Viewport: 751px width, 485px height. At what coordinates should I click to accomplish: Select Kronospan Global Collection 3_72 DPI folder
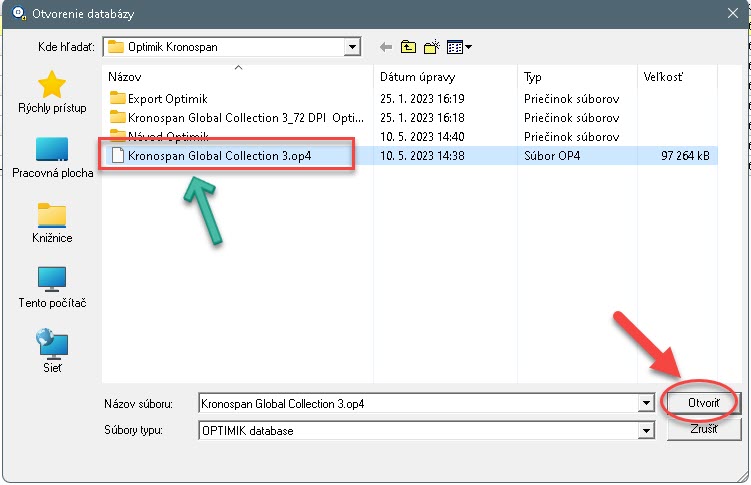pos(237,118)
